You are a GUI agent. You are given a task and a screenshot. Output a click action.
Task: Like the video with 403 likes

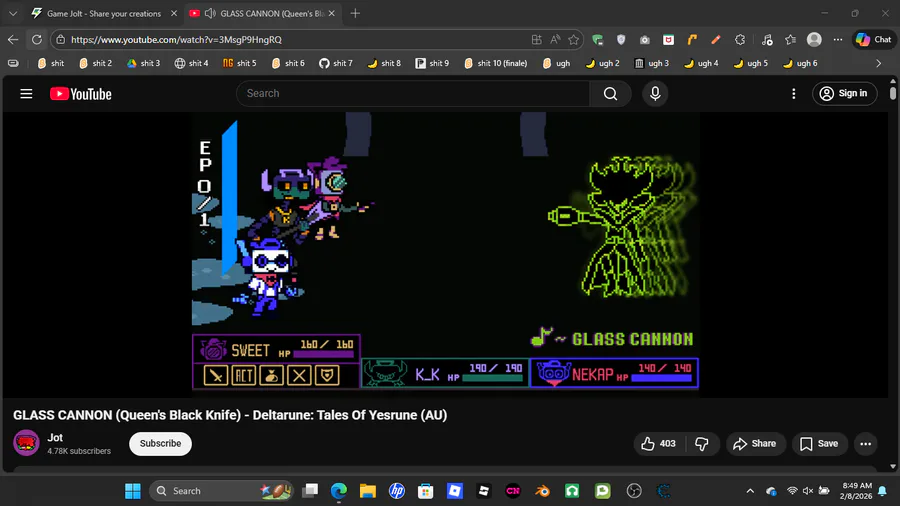pyautogui.click(x=659, y=443)
